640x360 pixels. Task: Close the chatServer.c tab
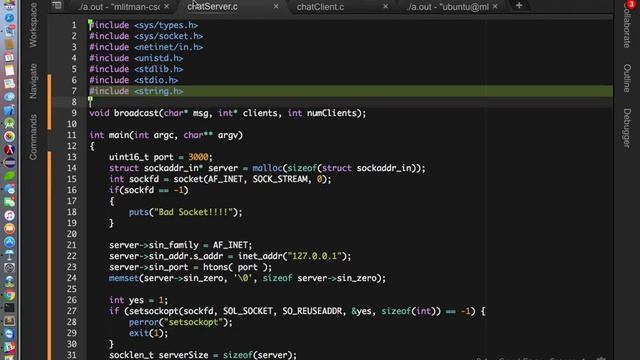[x=276, y=6]
